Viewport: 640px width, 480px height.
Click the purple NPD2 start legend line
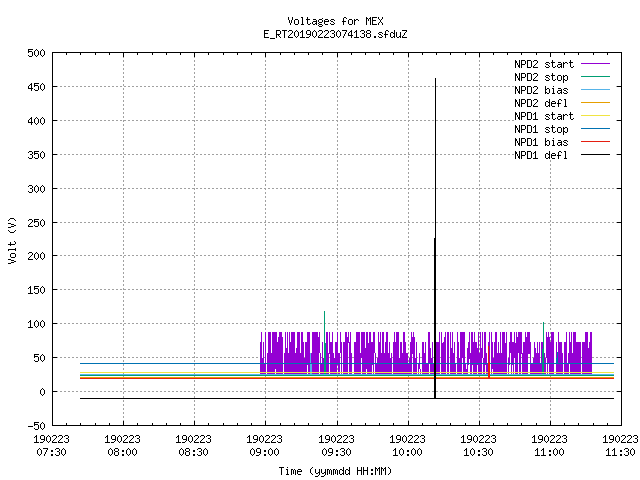pos(596,64)
